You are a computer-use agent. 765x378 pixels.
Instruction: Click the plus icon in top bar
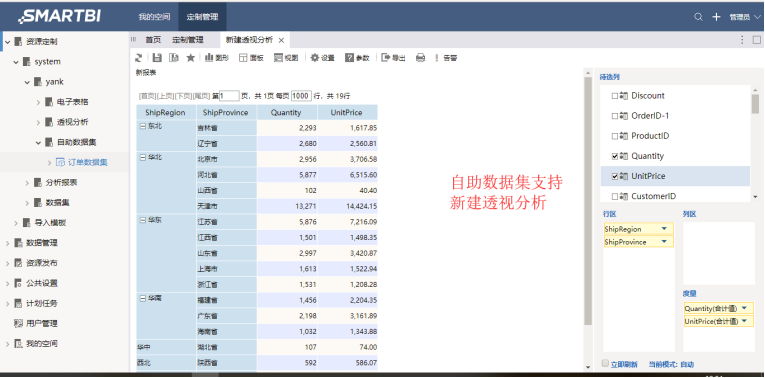tap(716, 17)
